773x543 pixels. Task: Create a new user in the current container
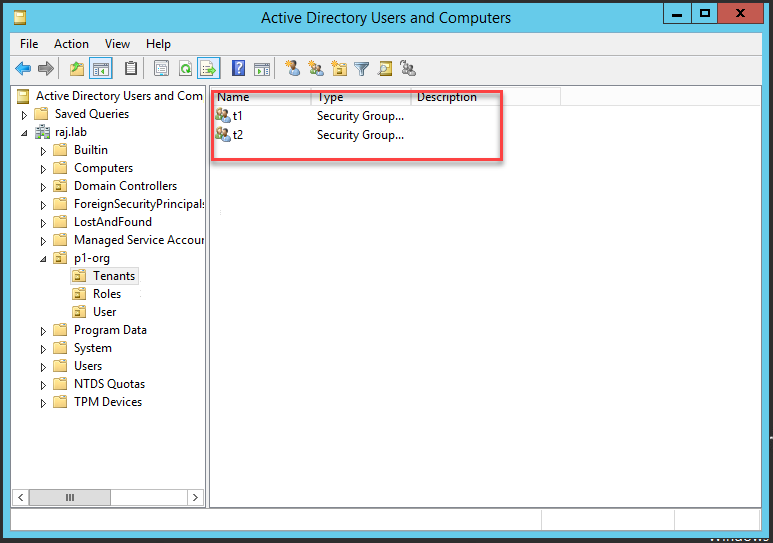[293, 68]
